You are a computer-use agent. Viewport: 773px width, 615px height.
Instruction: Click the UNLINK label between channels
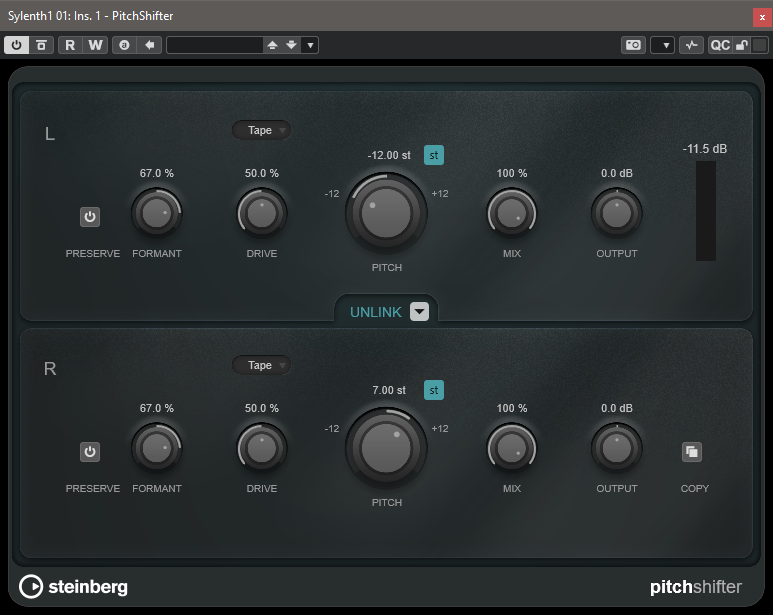point(375,312)
